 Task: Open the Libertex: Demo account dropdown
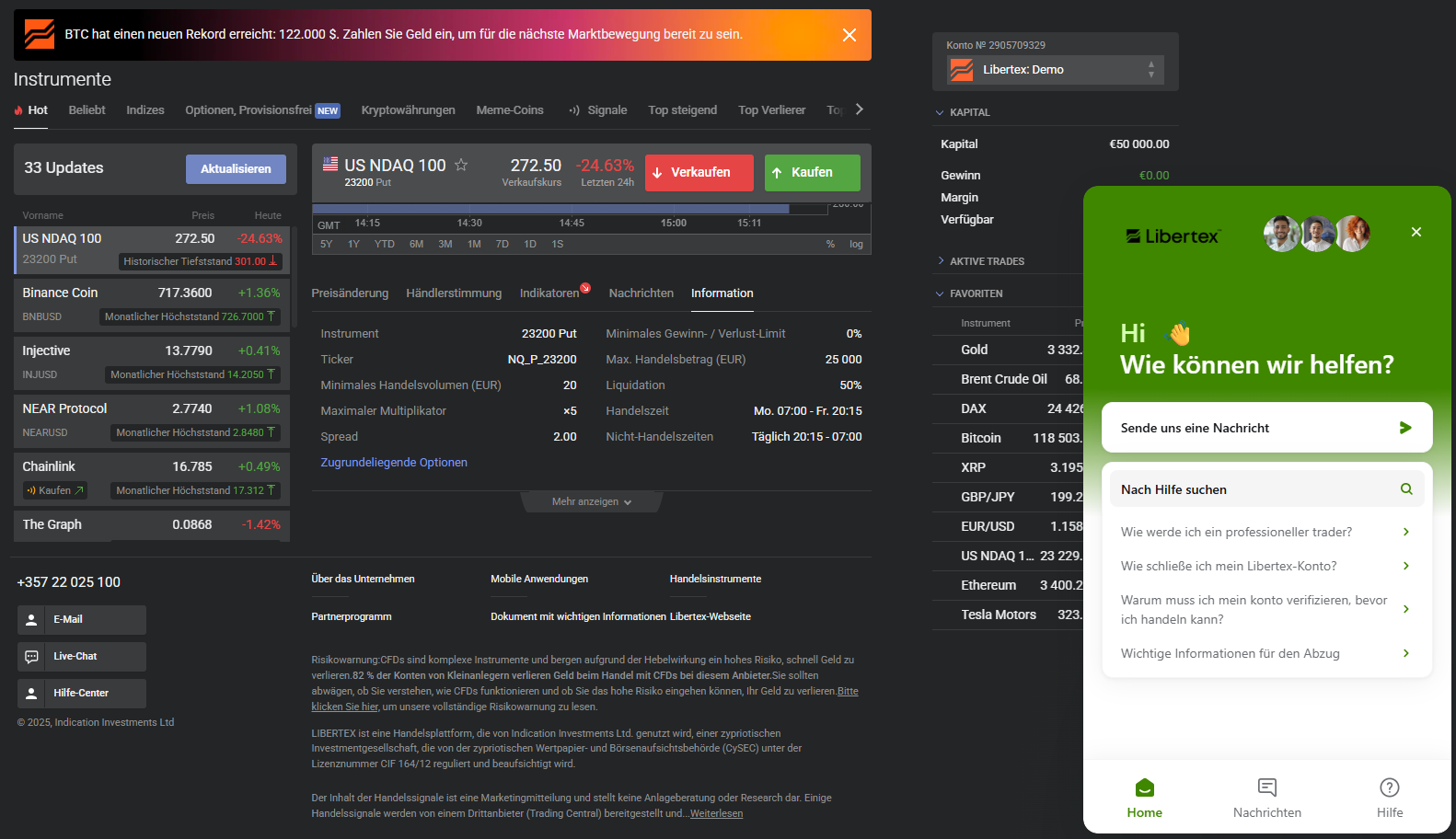(1056, 70)
